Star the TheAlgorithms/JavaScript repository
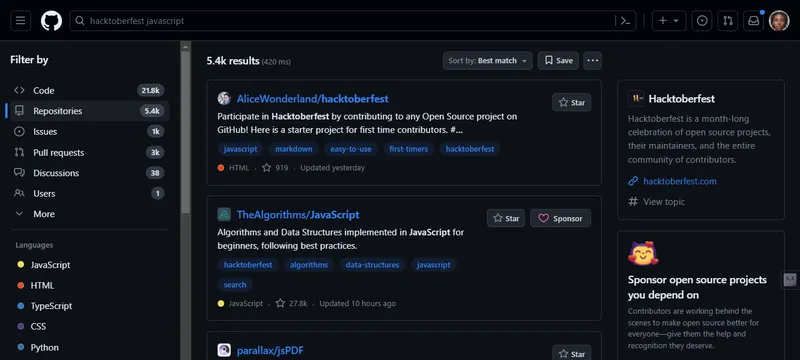 506,218
